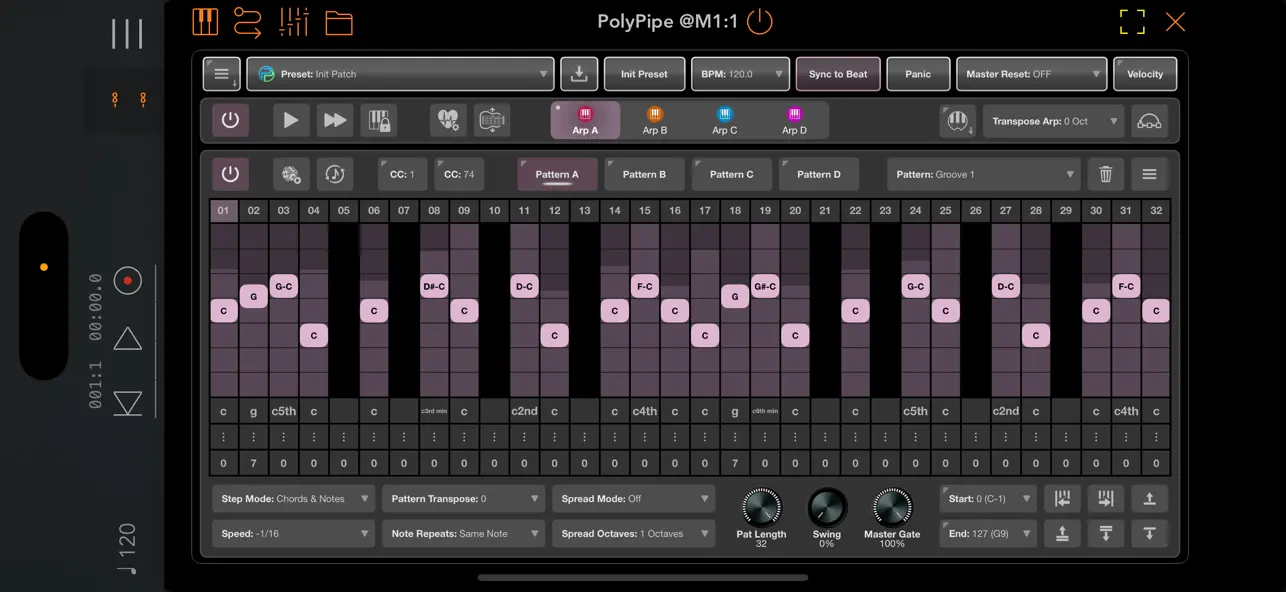
Task: Shift the pattern left with the arrow icon
Action: pos(1063,499)
